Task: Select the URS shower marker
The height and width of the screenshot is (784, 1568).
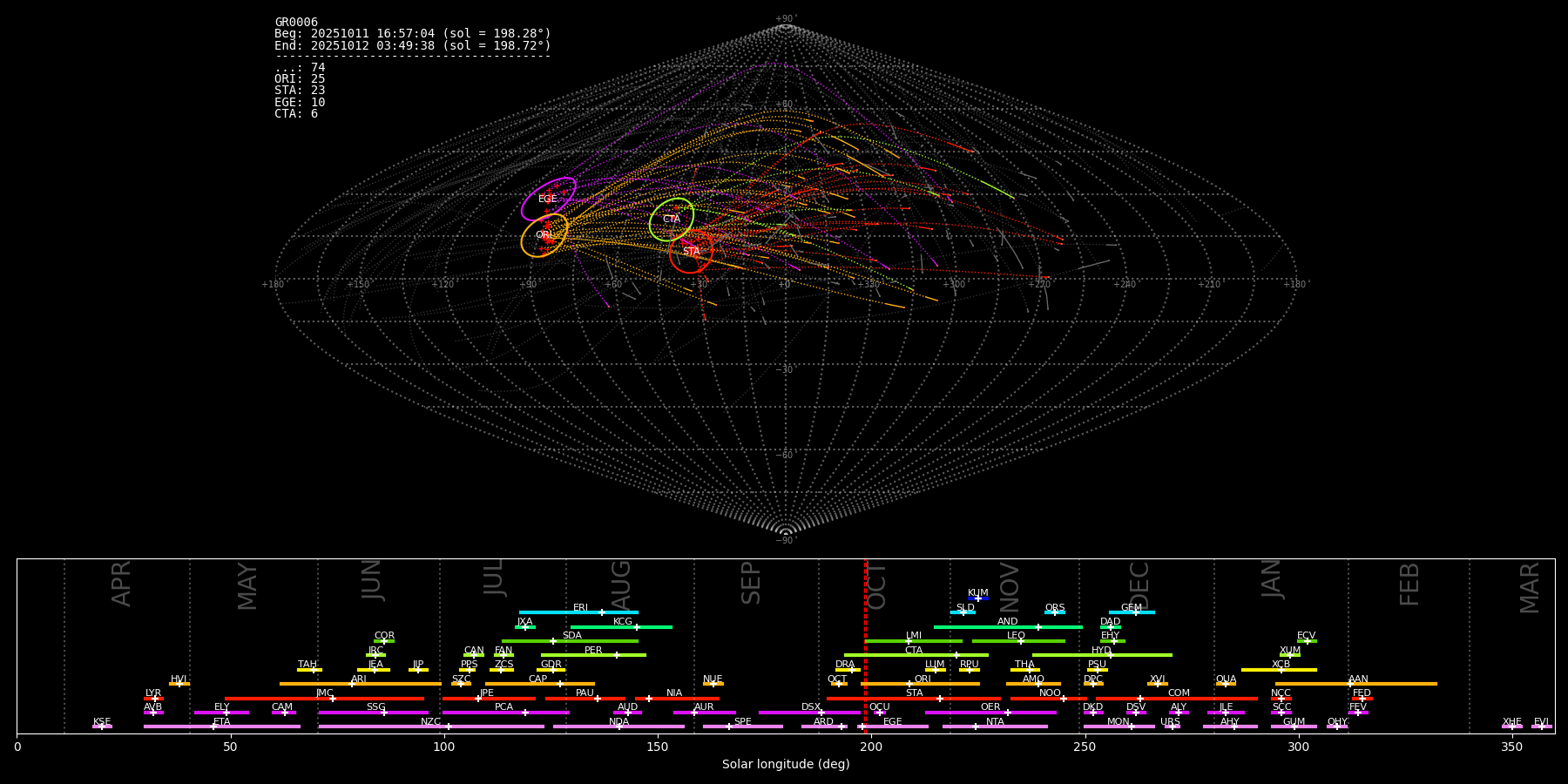Action: 1171,727
